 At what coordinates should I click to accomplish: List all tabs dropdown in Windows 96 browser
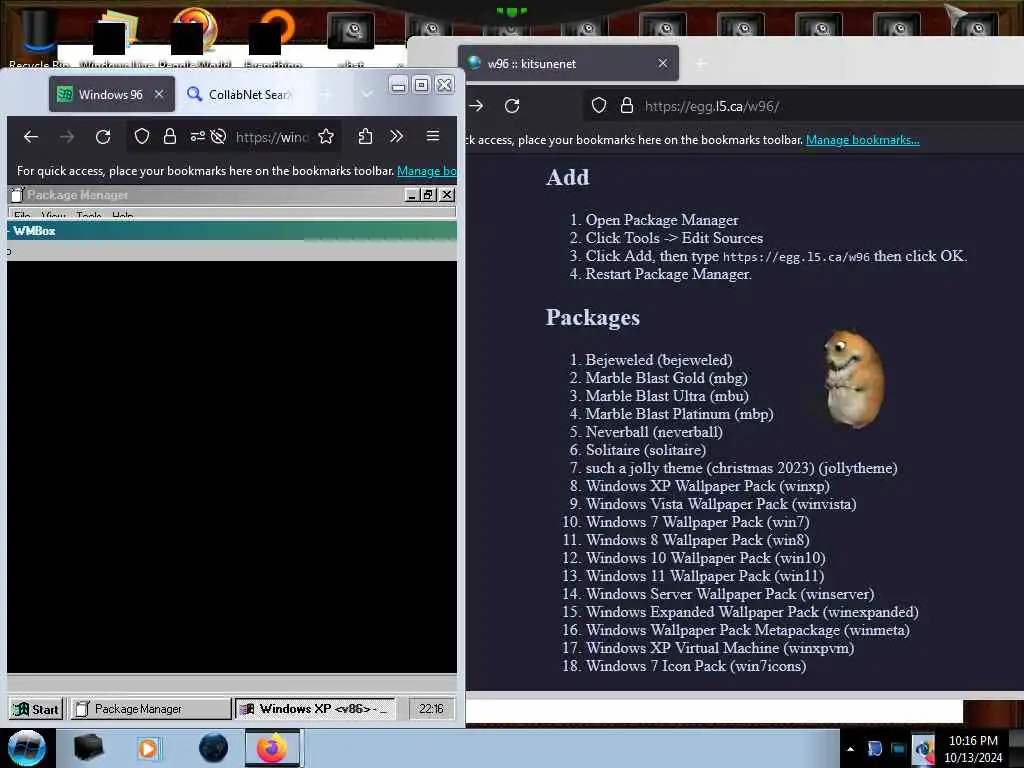click(368, 95)
